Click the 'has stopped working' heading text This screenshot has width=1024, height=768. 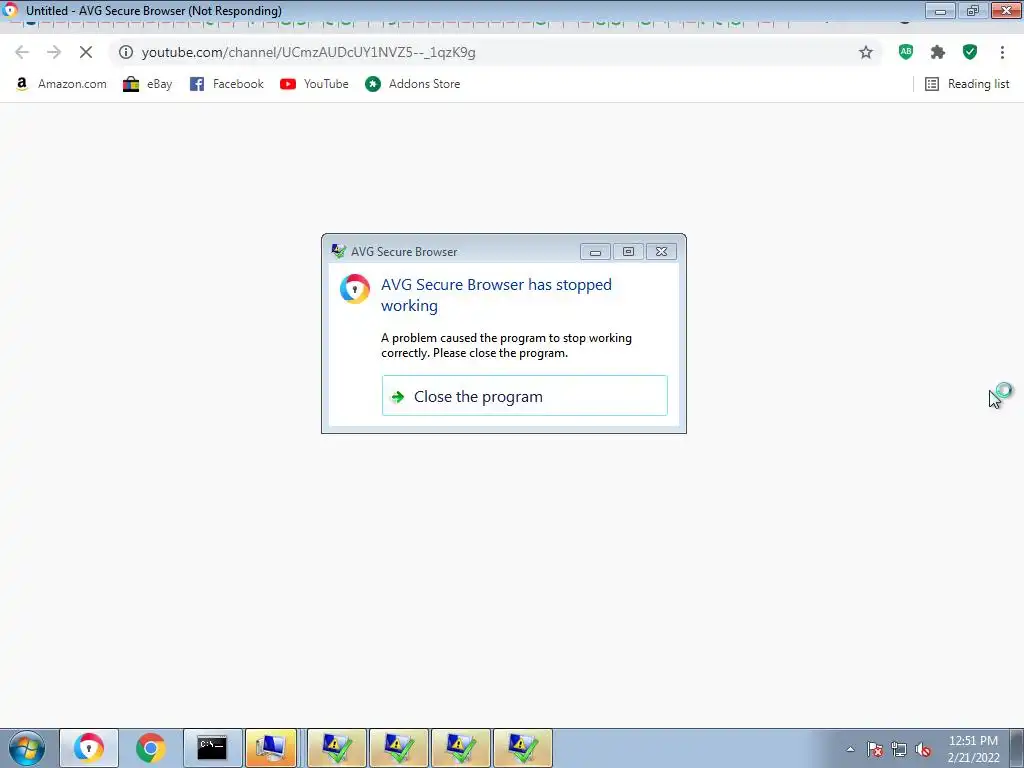pos(496,295)
